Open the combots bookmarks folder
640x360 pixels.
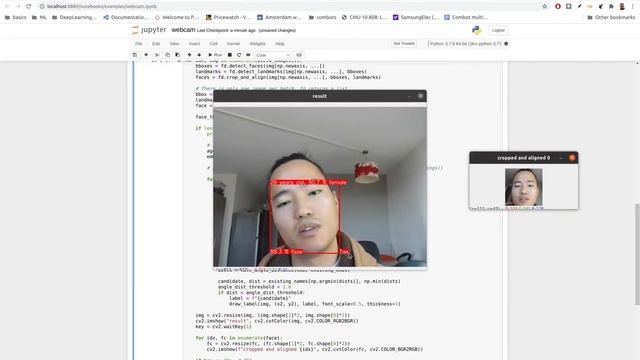[322, 17]
